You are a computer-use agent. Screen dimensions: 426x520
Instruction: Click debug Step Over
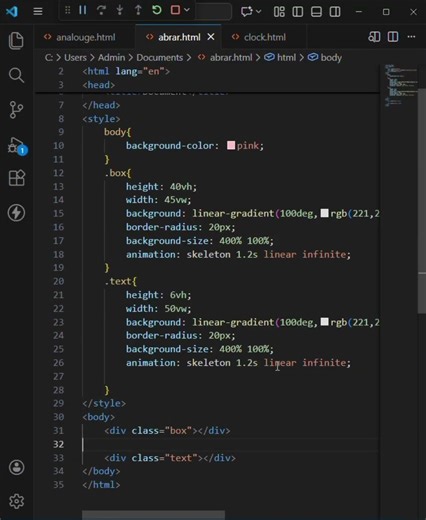pyautogui.click(x=101, y=10)
